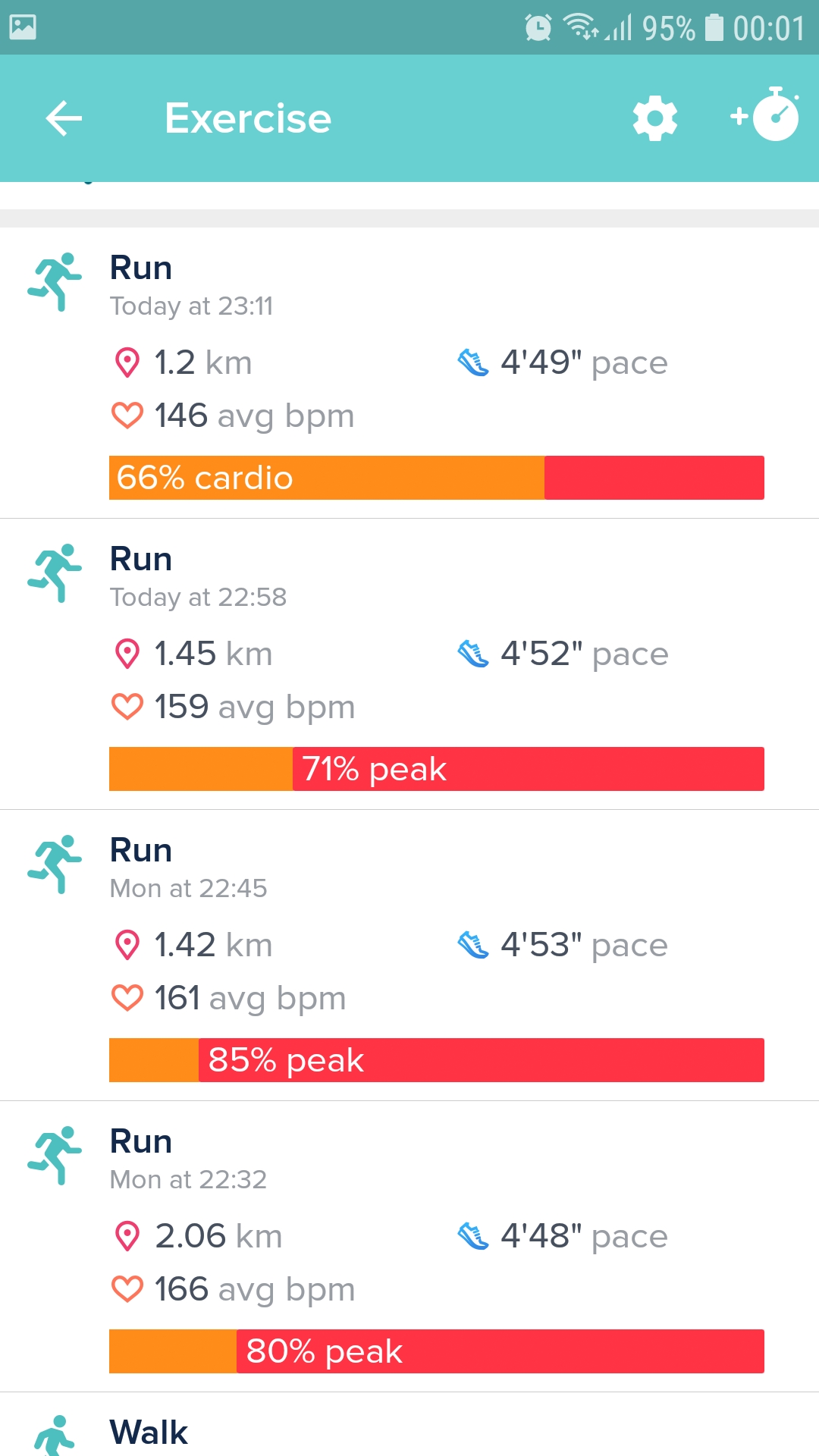Screen dimensions: 819x1456
Task: Tap the 85% peak heart-rate bar
Action: [x=437, y=1060]
